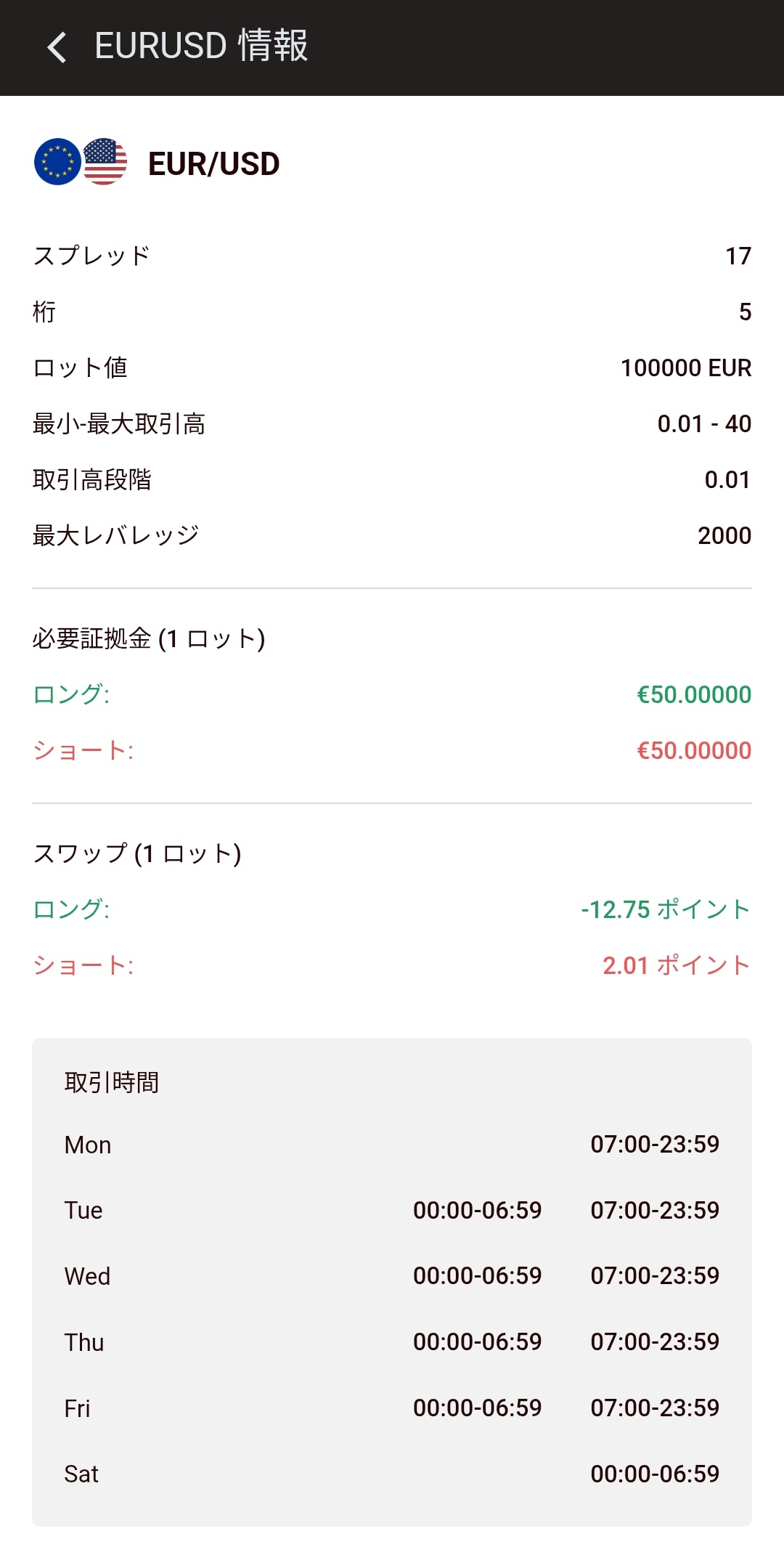Tap the short swap 2.01 ポイント
The image size is (784, 1547).
[x=676, y=965]
